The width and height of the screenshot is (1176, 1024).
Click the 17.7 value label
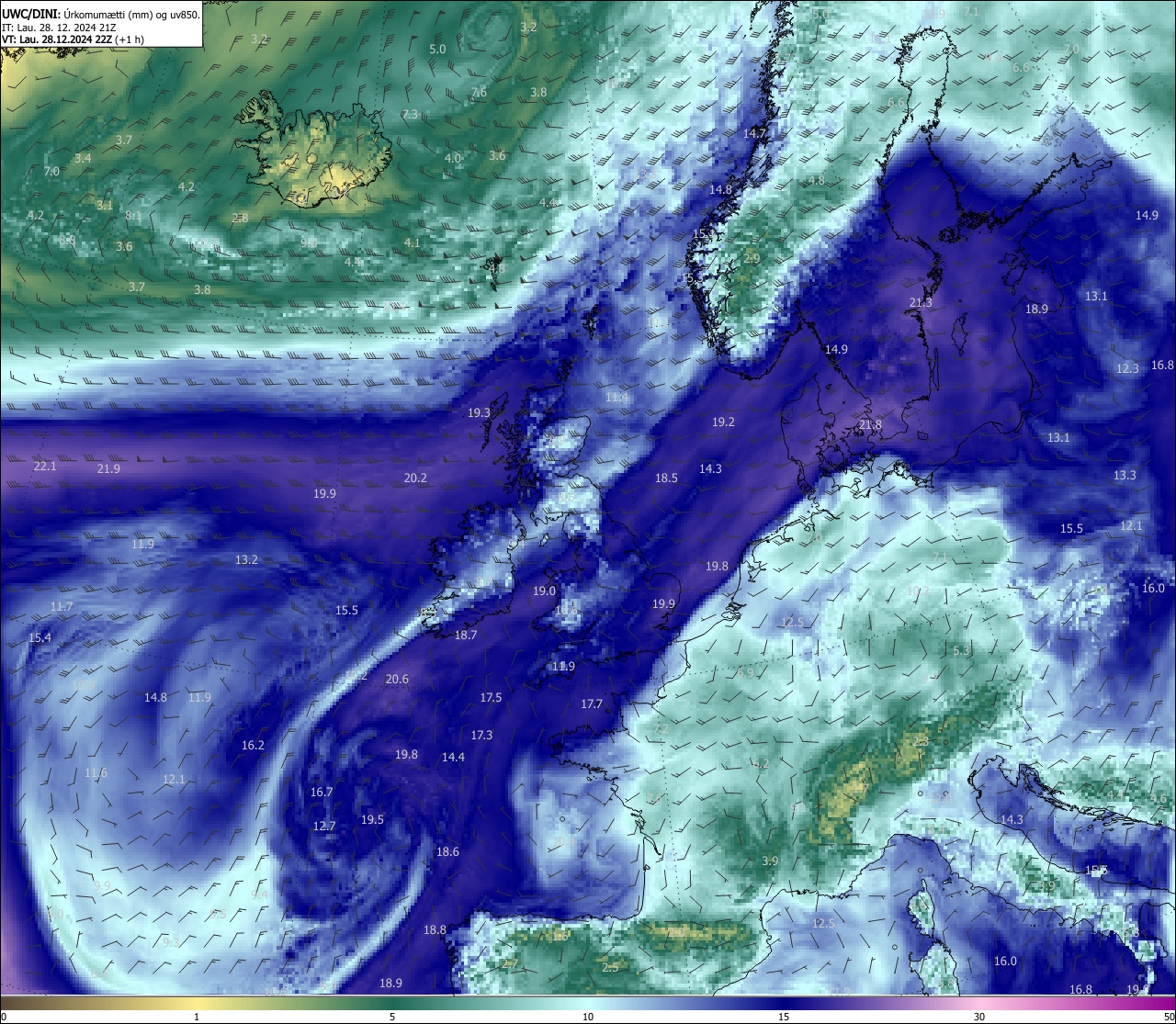pyautogui.click(x=592, y=704)
